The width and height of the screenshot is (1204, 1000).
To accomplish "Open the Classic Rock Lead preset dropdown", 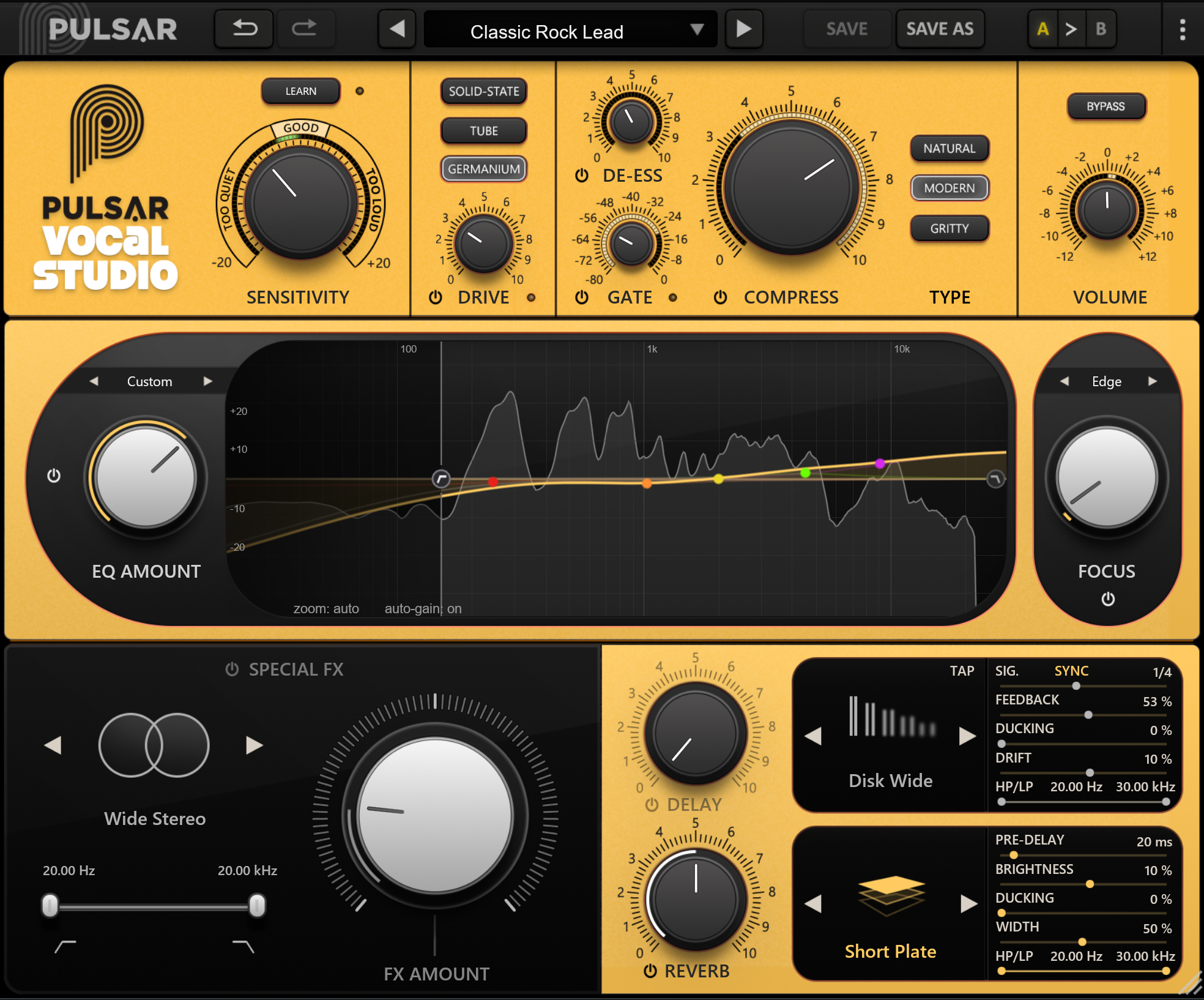I will point(569,29).
